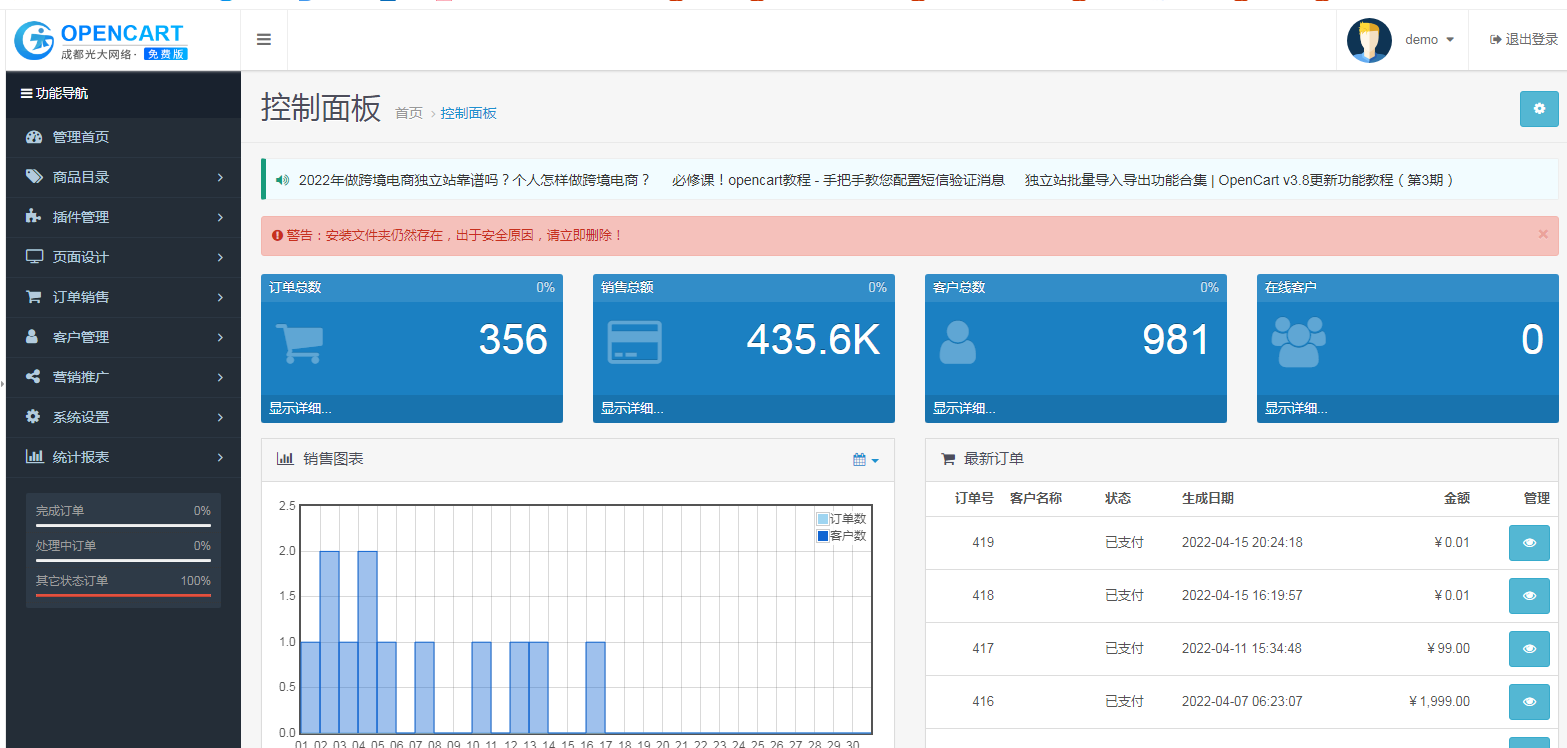Click the settings gear button
The image size is (1567, 748).
coord(1538,109)
